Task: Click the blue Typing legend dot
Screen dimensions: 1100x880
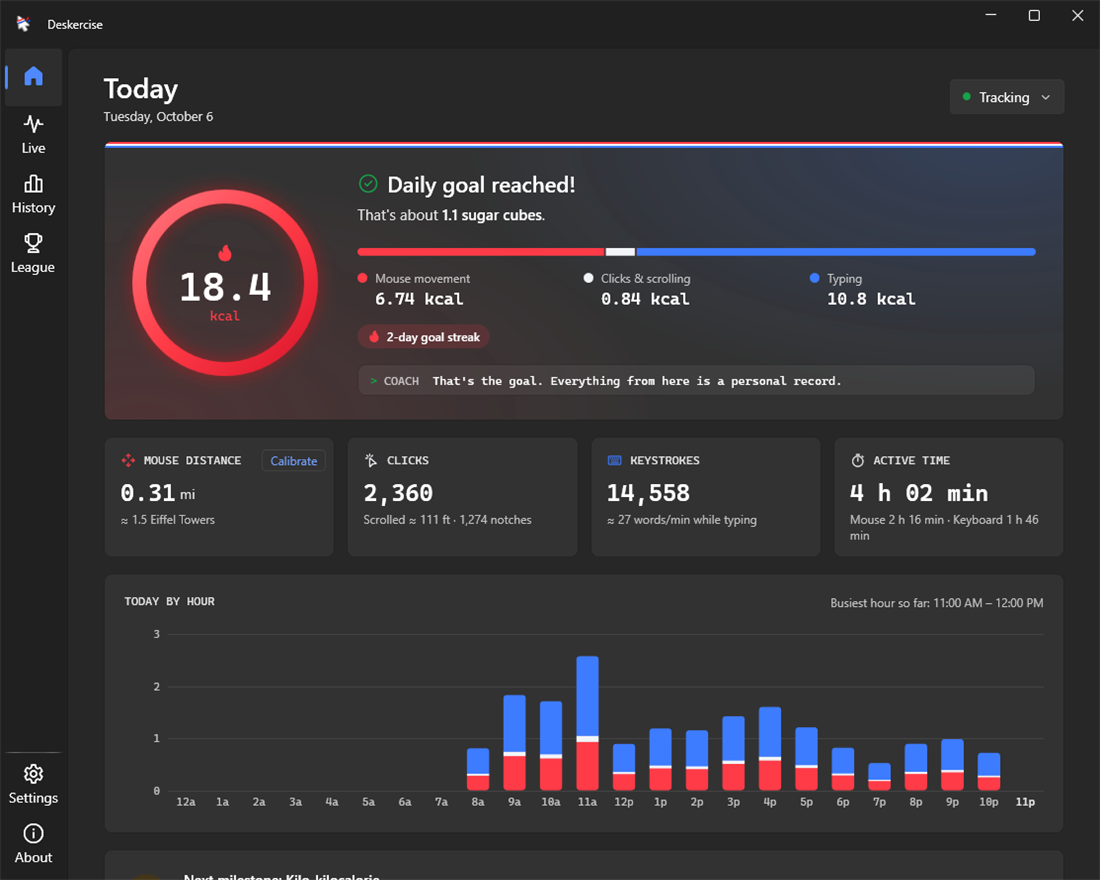Action: click(x=814, y=278)
